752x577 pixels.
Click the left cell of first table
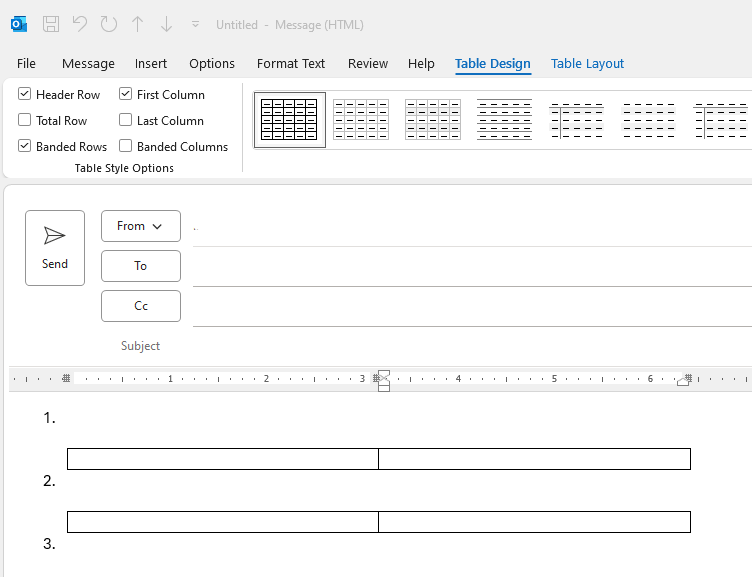[x=223, y=459]
